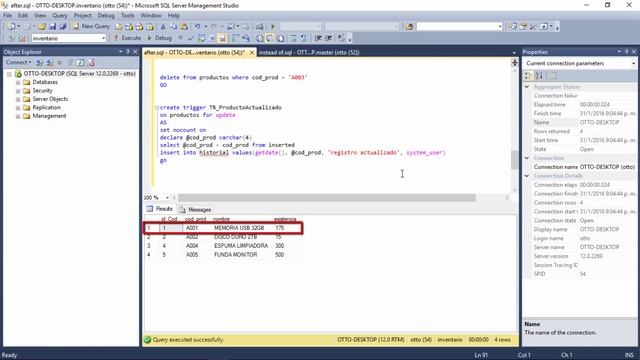This screenshot has height=360, width=640.
Task: Click the New Query toolbar button
Action: point(91,26)
